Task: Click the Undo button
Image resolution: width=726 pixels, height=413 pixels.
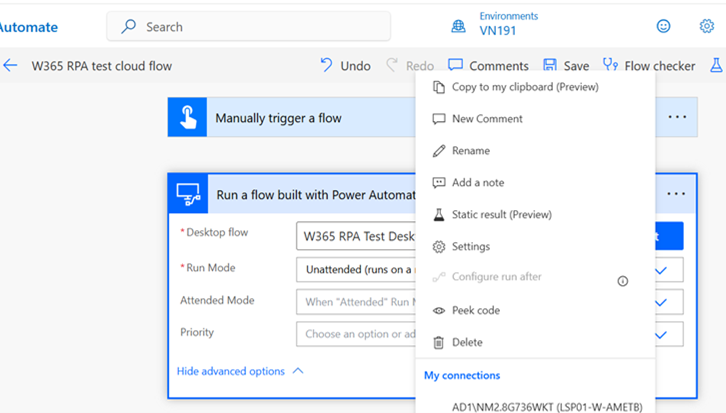Action: [345, 66]
